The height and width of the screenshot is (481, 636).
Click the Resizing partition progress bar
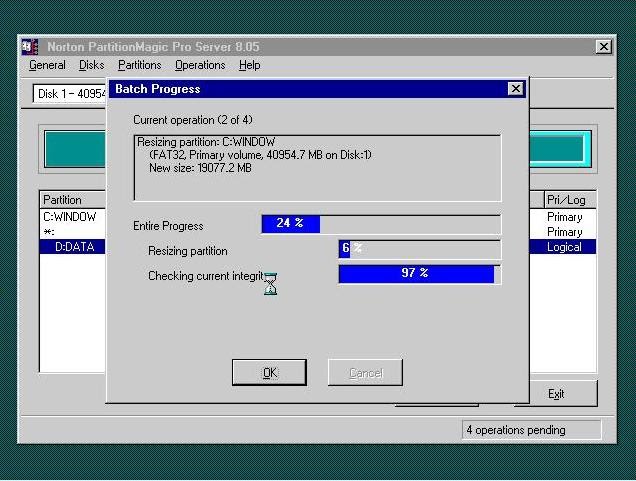pos(420,249)
